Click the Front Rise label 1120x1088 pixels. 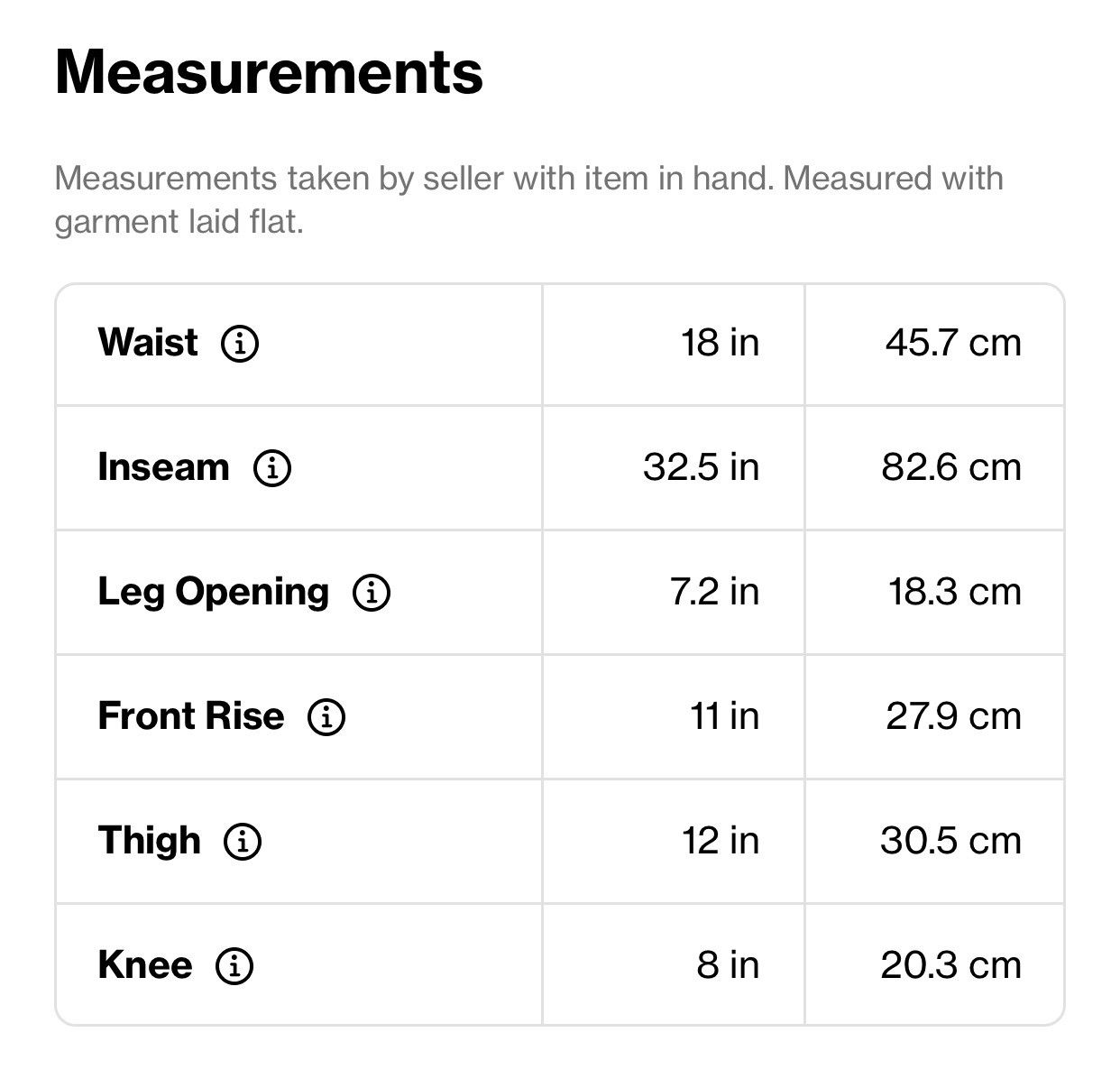[191, 716]
